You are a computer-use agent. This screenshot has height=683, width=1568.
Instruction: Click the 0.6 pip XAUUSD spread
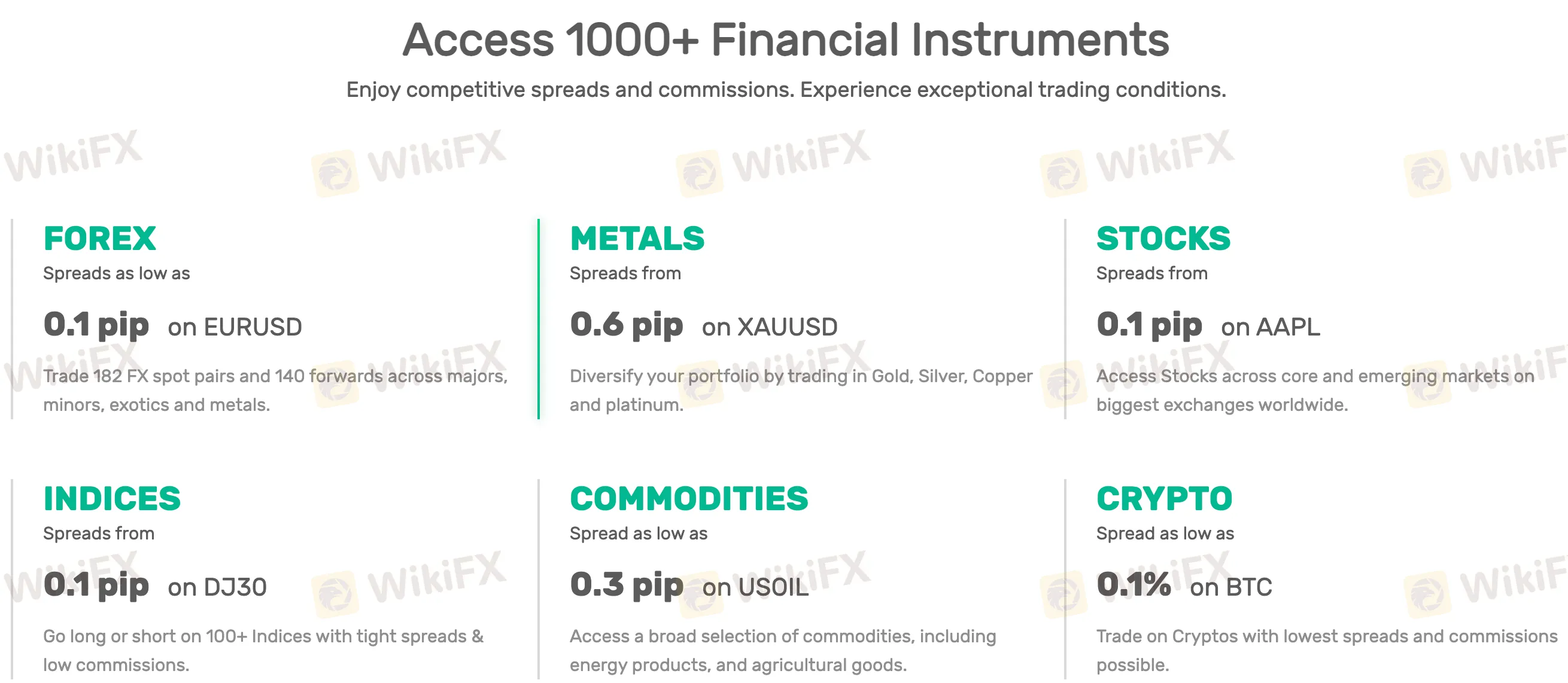[x=703, y=325]
